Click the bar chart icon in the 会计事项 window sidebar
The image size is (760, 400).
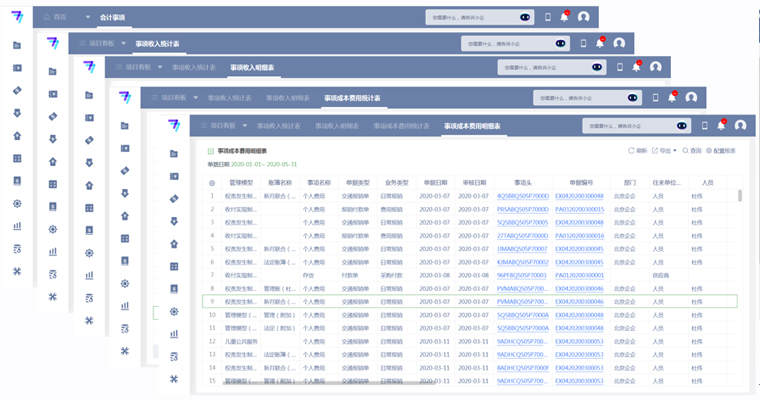pos(17,226)
